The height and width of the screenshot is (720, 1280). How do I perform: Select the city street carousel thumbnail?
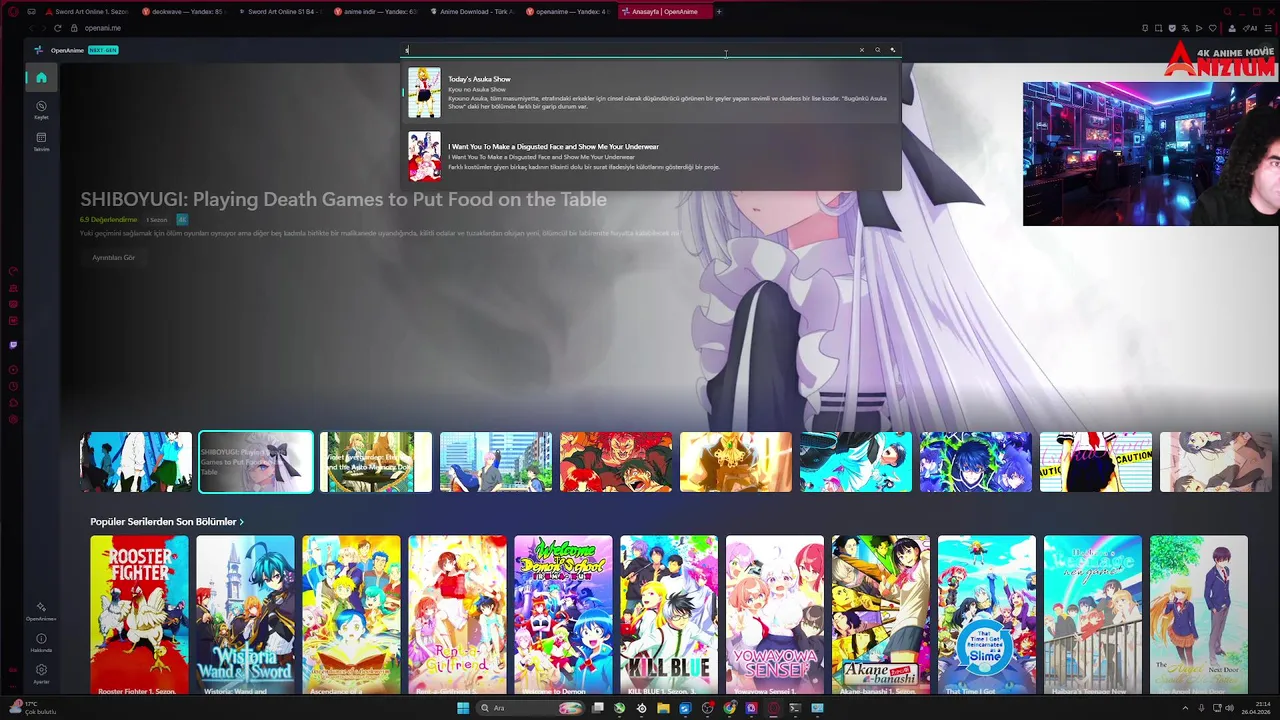[x=496, y=462]
